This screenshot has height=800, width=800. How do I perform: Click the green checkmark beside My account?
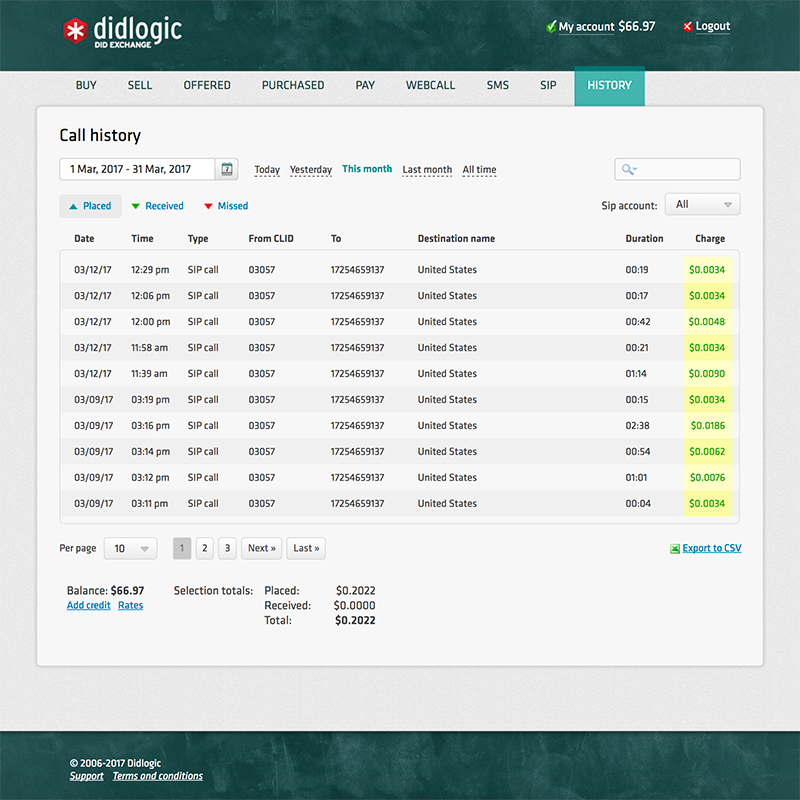551,27
